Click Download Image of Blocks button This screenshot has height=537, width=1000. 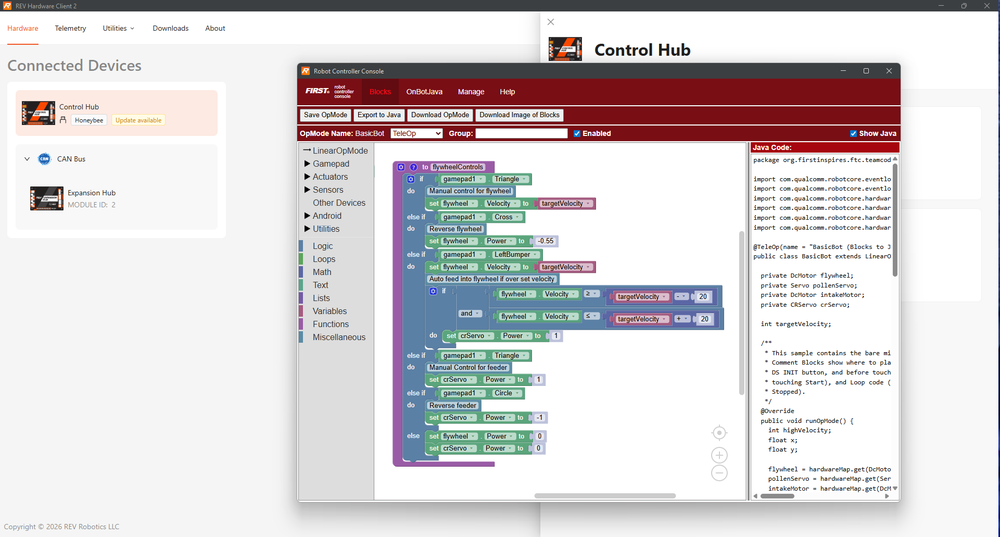pyautogui.click(x=519, y=115)
